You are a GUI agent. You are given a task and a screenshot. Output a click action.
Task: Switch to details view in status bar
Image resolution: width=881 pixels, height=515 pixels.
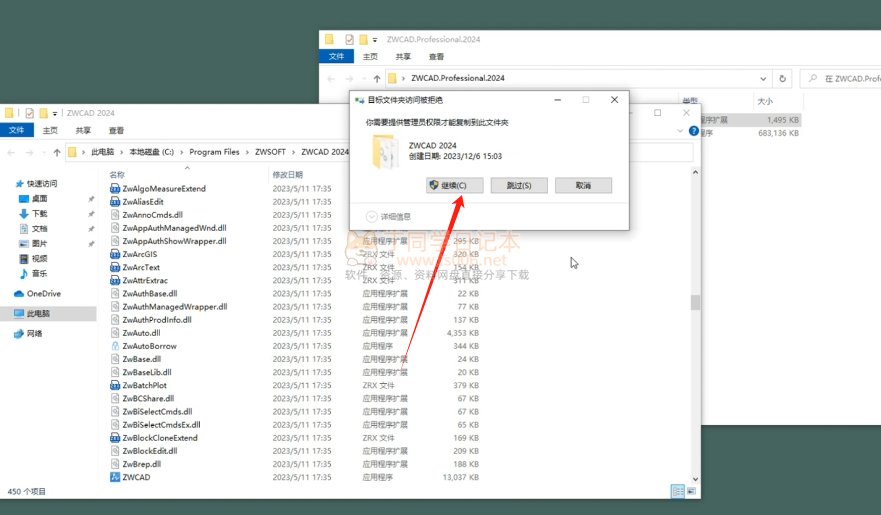[678, 490]
